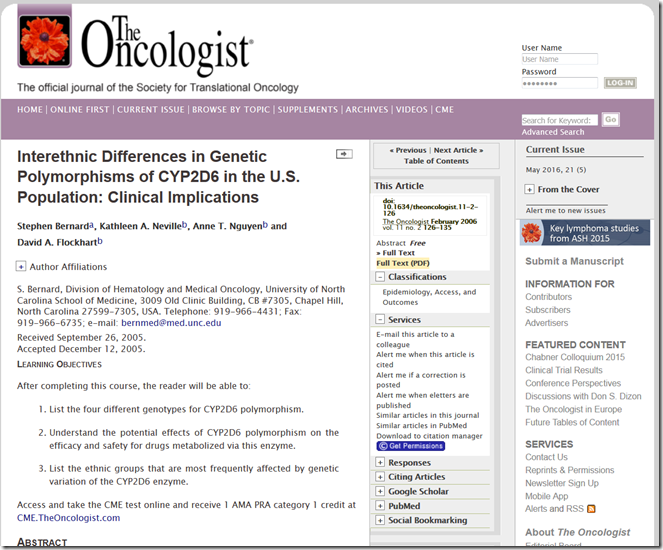The width and height of the screenshot is (663, 550).
Task: Open The Oncologist in Europe link
Action: click(573, 410)
